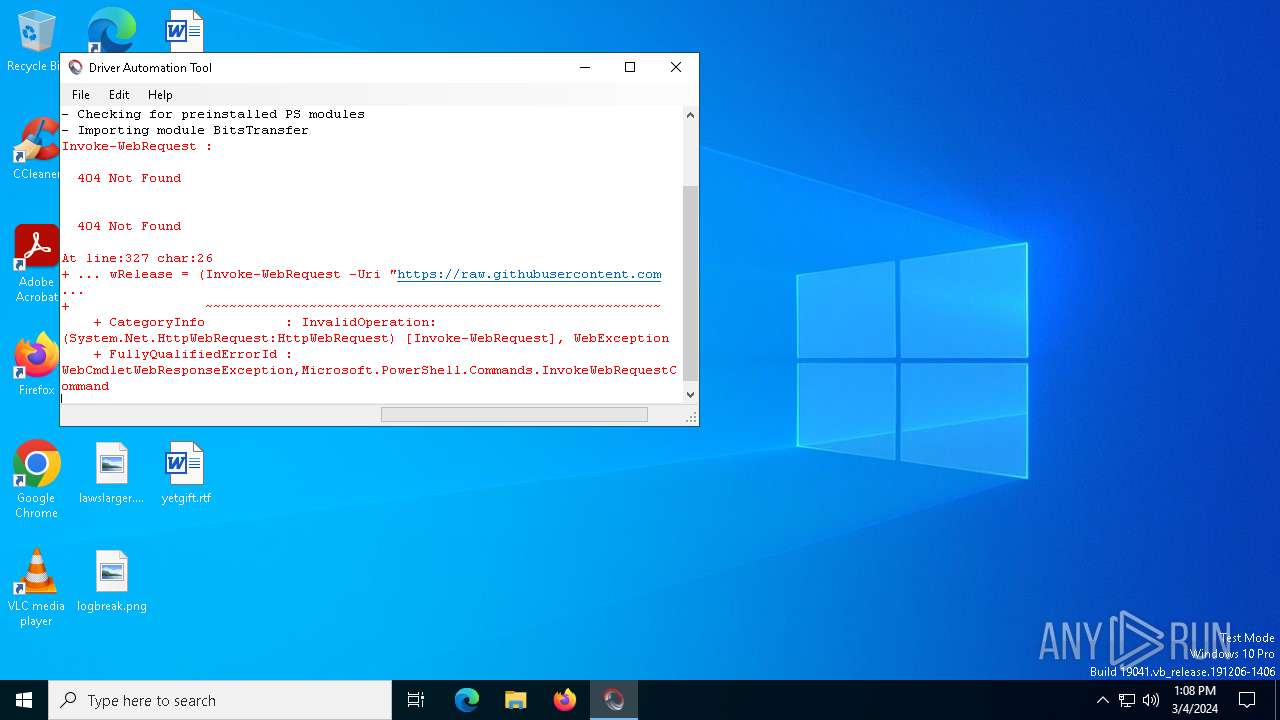Click the 'FullyQualifiedErrorId' line
This screenshot has height=720, width=1280.
(x=193, y=354)
